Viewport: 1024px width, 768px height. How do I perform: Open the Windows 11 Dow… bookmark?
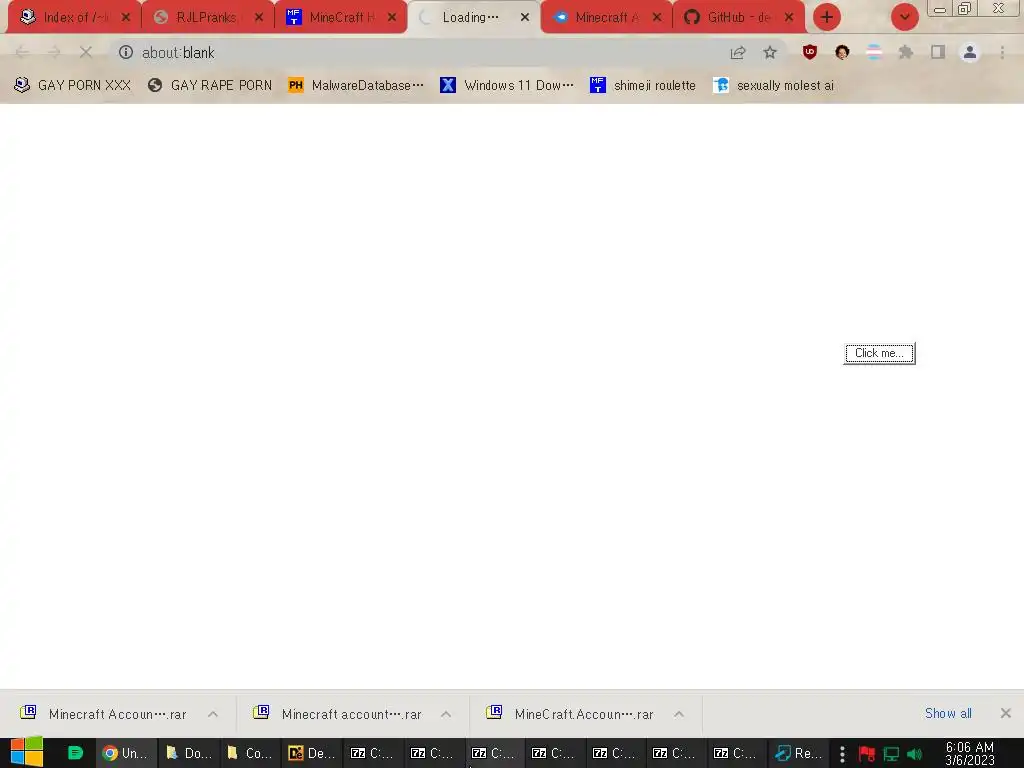point(507,85)
